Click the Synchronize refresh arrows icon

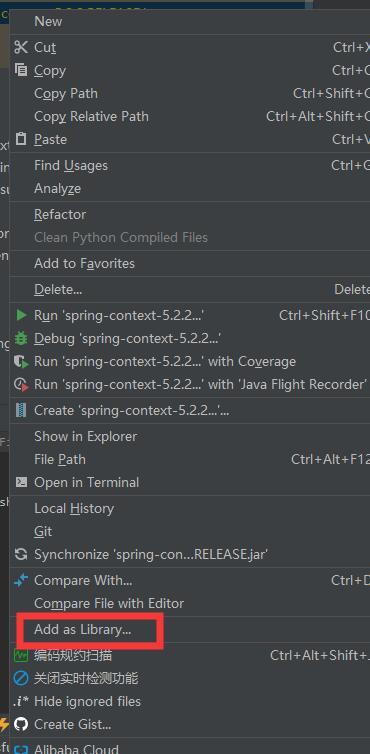click(x=21, y=554)
